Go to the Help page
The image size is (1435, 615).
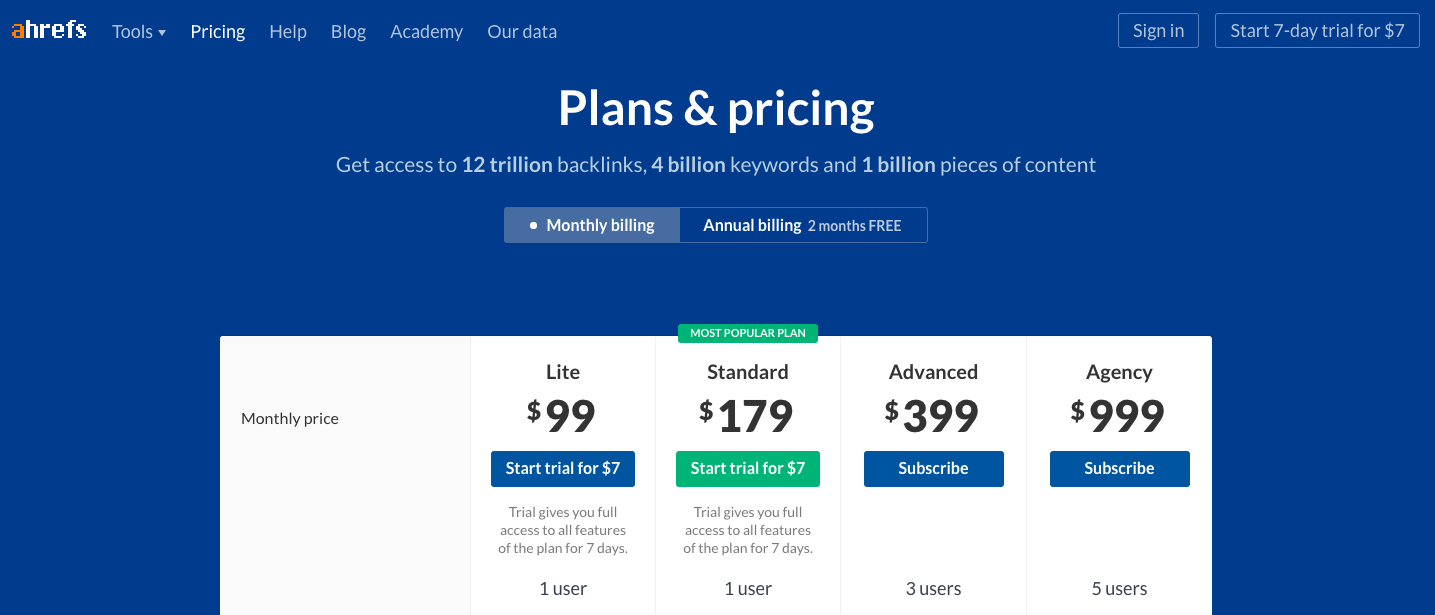point(288,32)
